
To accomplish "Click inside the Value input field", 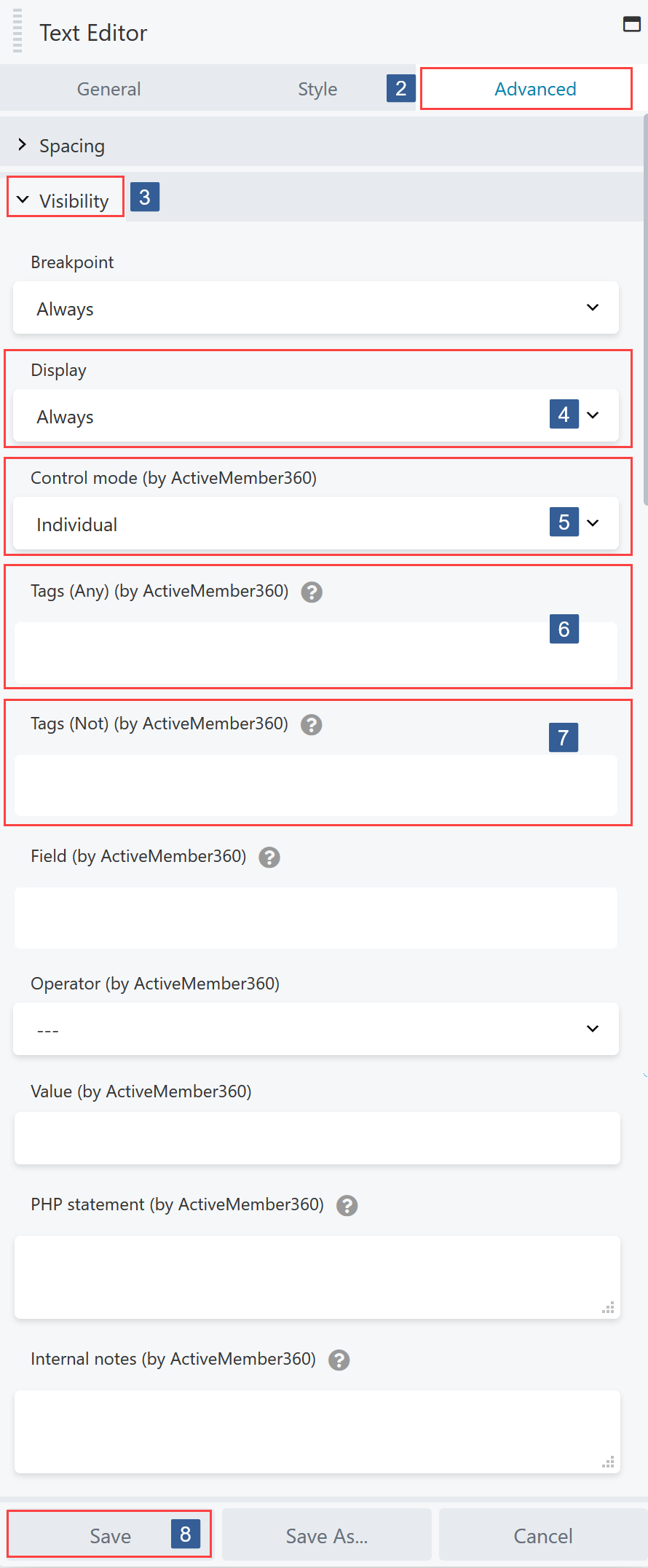I will pos(316,1138).
